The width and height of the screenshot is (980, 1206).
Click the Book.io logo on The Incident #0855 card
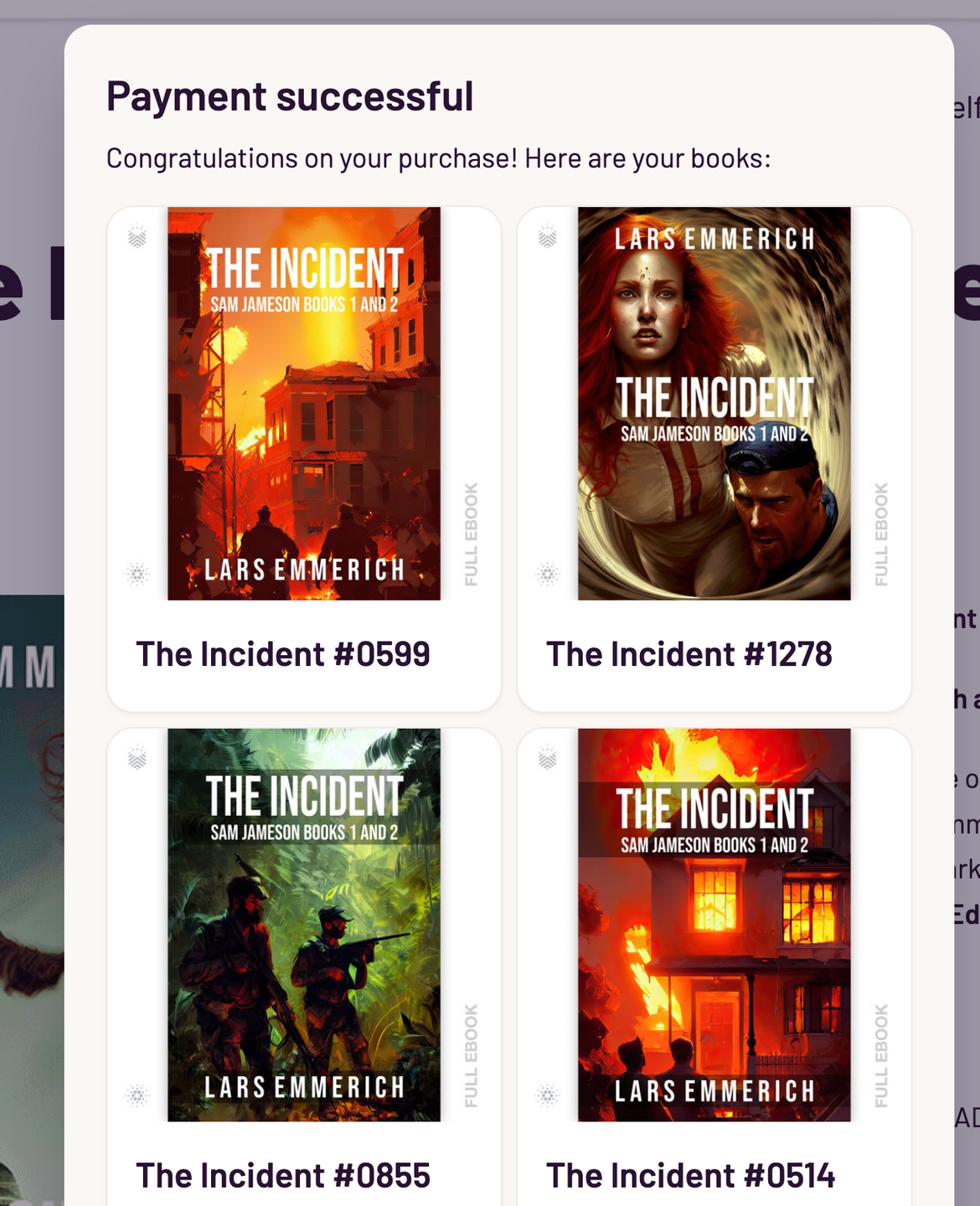tap(137, 759)
